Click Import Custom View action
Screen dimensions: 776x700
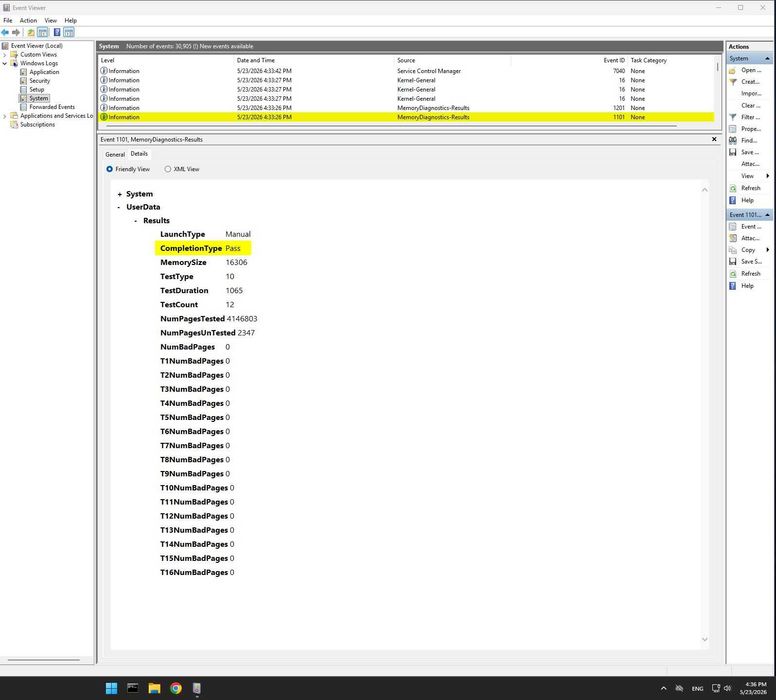click(750, 94)
